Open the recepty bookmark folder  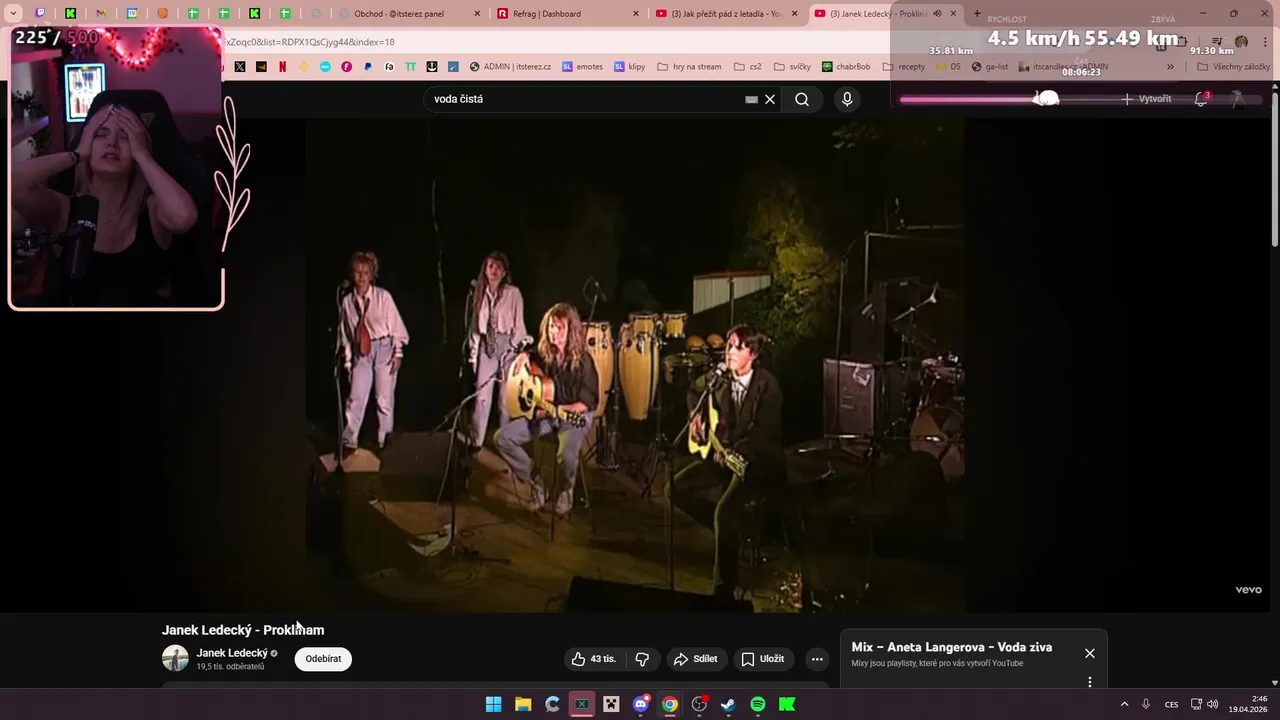click(904, 67)
